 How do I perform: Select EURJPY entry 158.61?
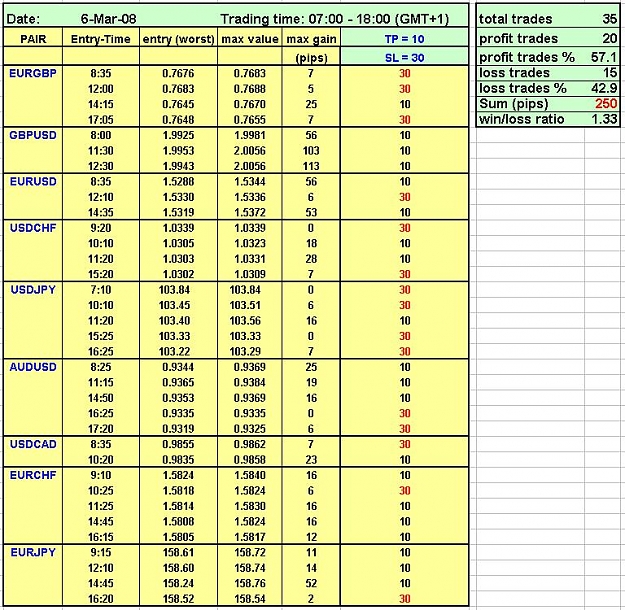coord(178,553)
